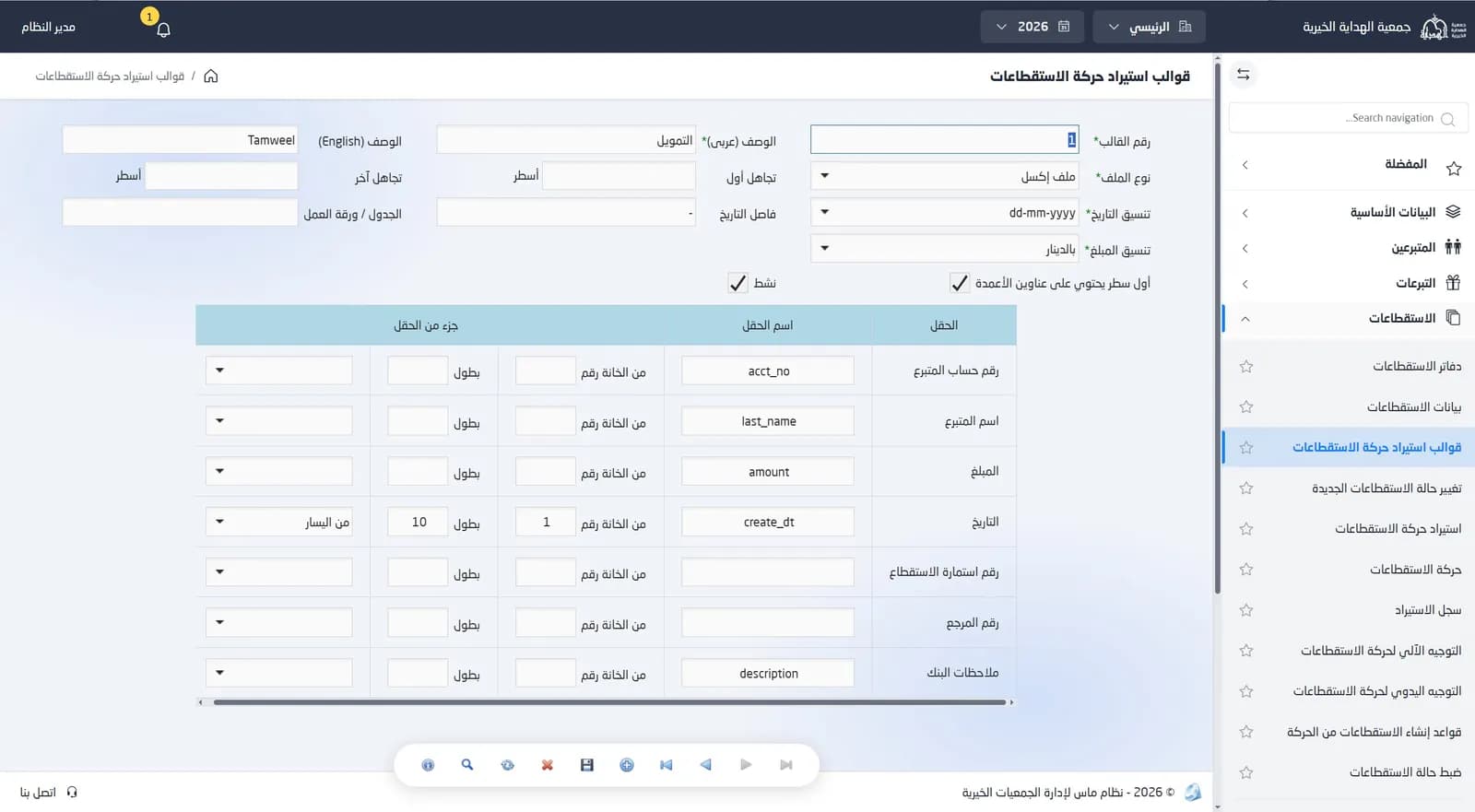This screenshot has height=812, width=1475.
Task: Open the تنسيق المبلغ dropdown
Action: pyautogui.click(x=944, y=249)
